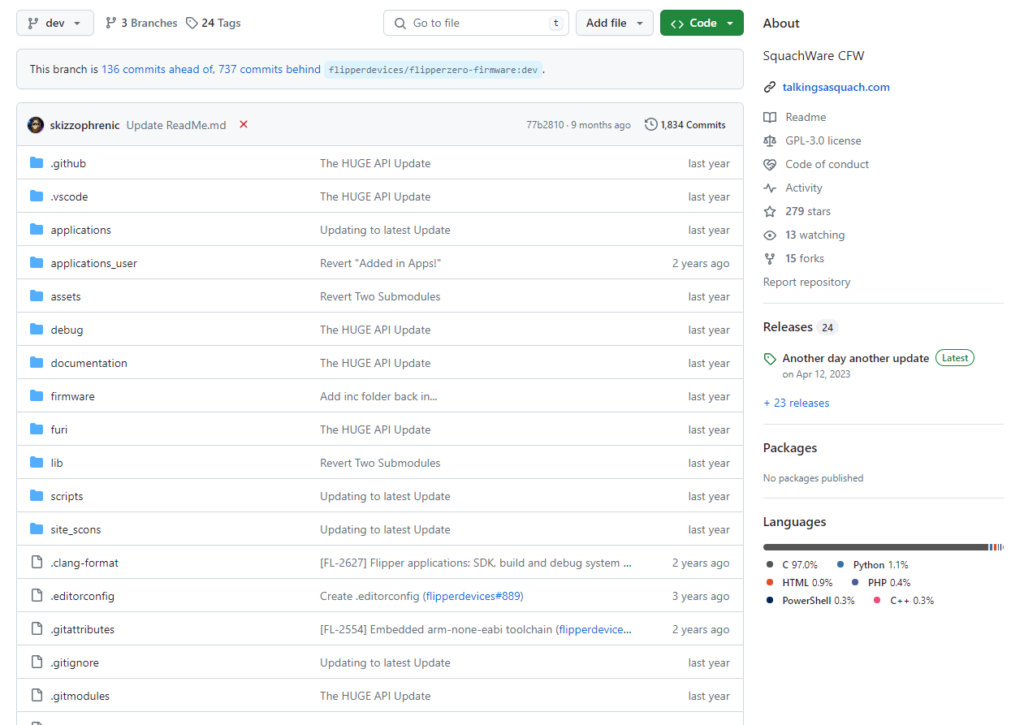This screenshot has height=725, width=1024.
Task: Open the 'Revert "Added in Apps!"' commit message
Action: (381, 263)
